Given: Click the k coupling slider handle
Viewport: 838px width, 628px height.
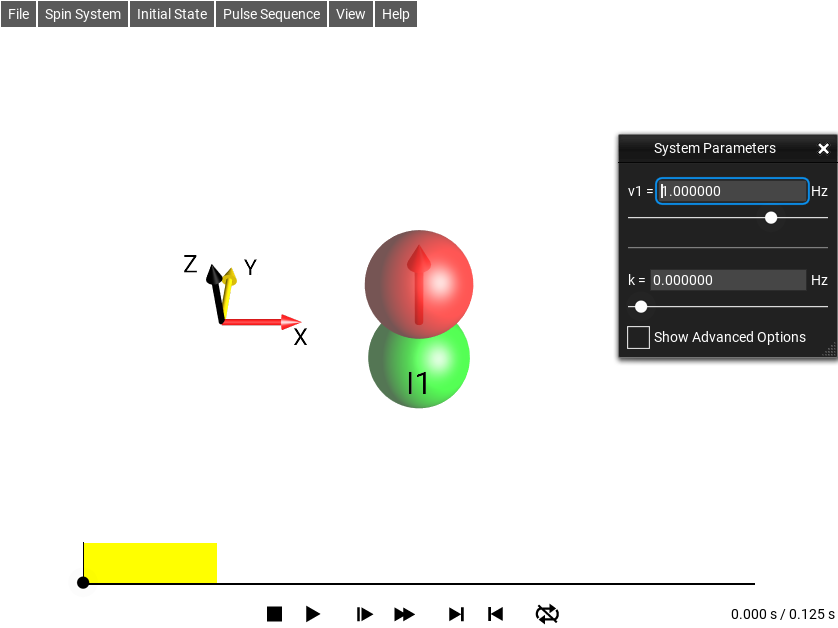Looking at the screenshot, I should [641, 306].
